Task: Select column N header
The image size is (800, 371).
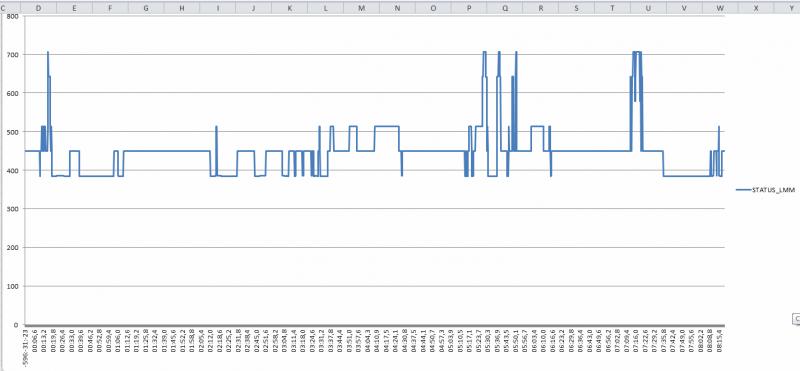Action: [x=397, y=8]
